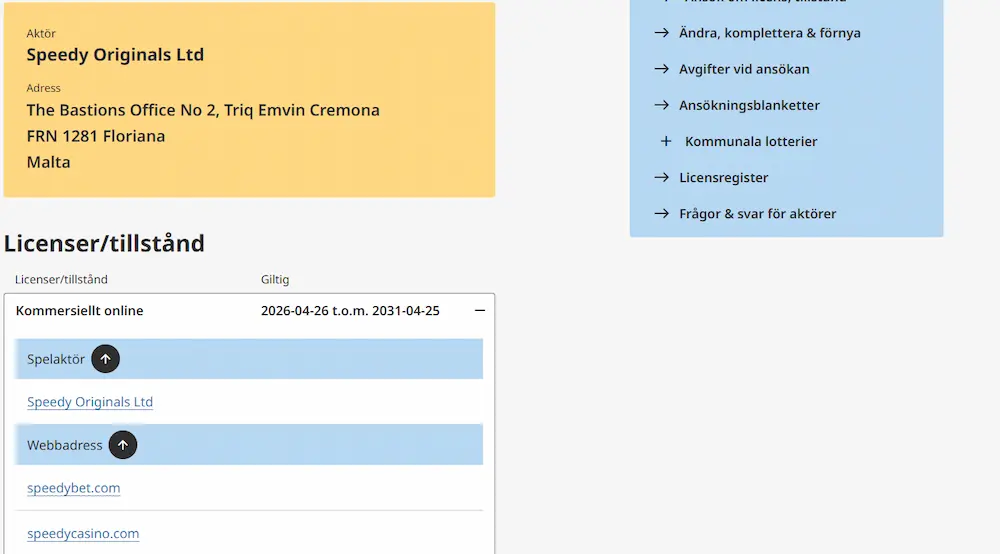
Task: Collapse the Kommersiellt online license row
Action: click(480, 310)
